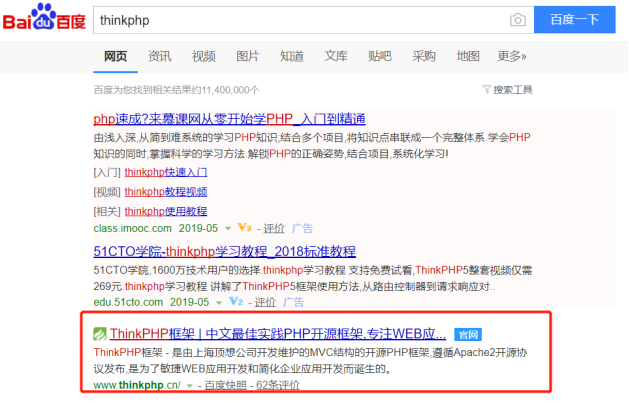Click the funnel icon of 搜索工具

[x=487, y=89]
